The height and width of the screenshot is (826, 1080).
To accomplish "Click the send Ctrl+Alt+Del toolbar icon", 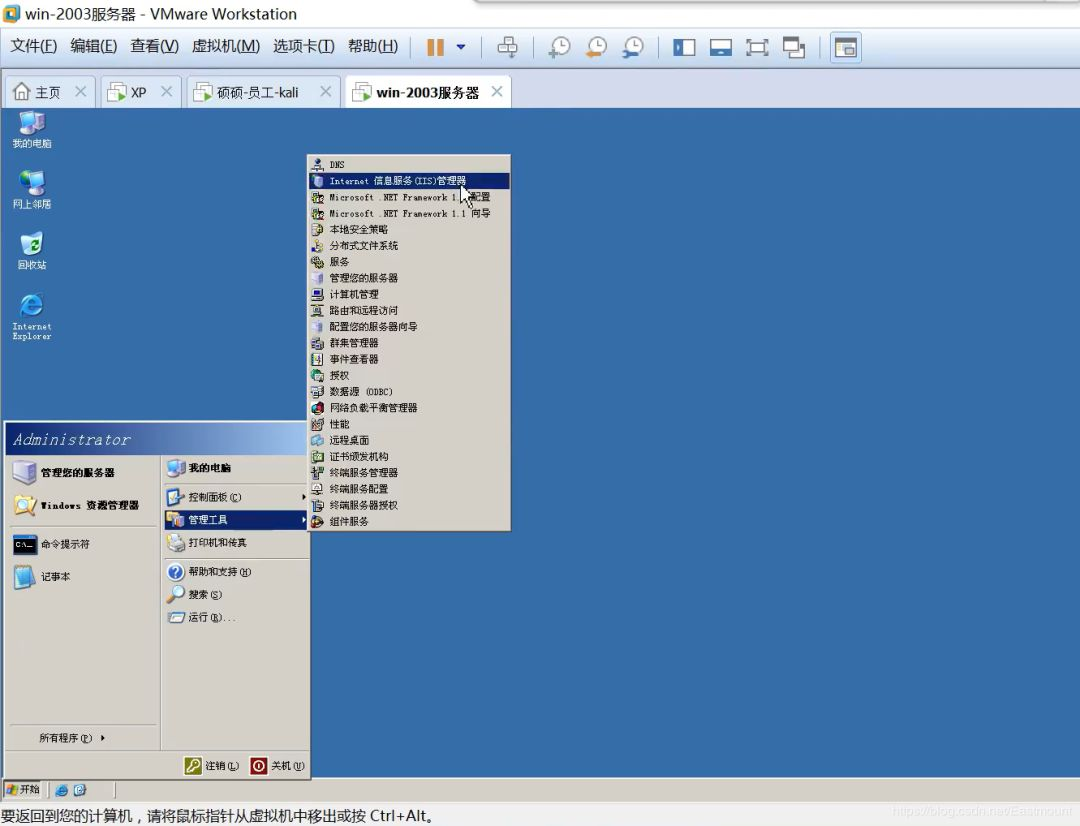I will click(x=508, y=48).
